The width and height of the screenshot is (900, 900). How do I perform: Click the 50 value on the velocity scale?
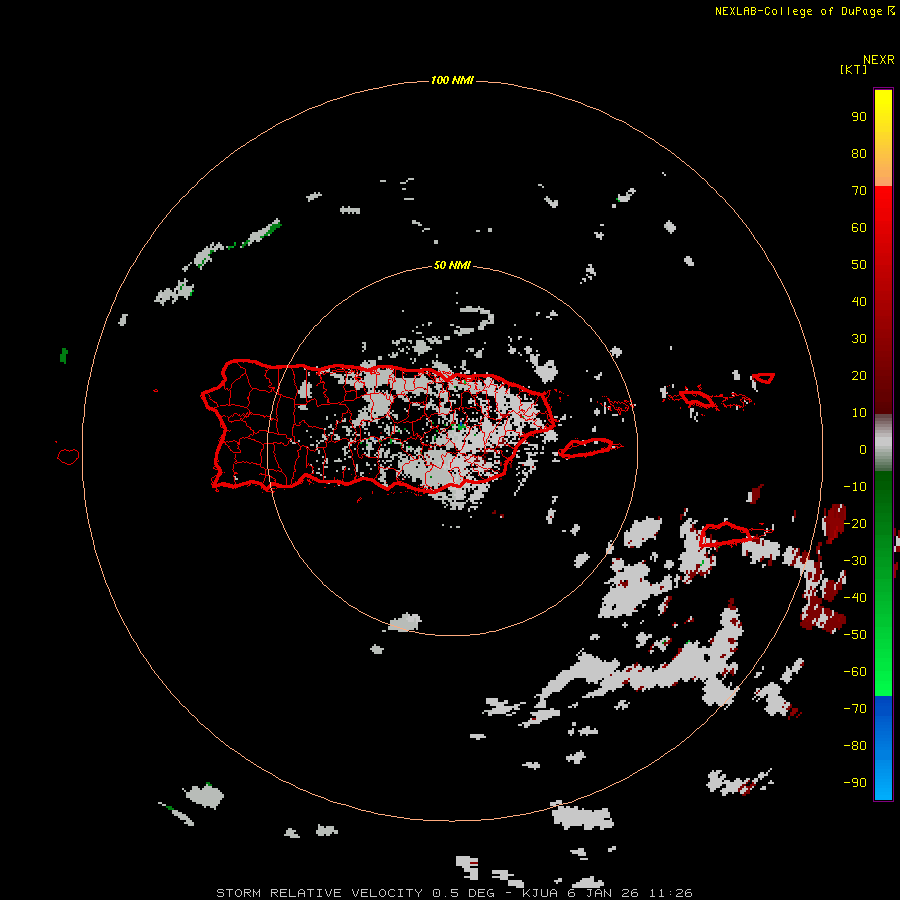click(859, 265)
